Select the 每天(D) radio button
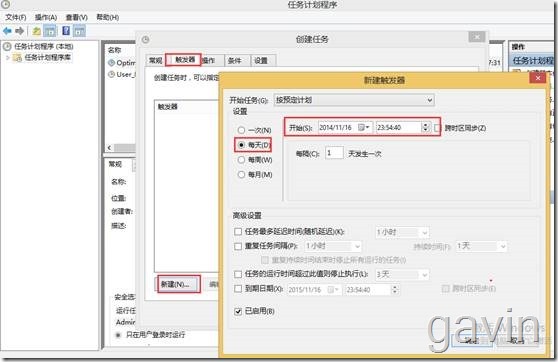Screen dimensions: 558x362 [241, 145]
